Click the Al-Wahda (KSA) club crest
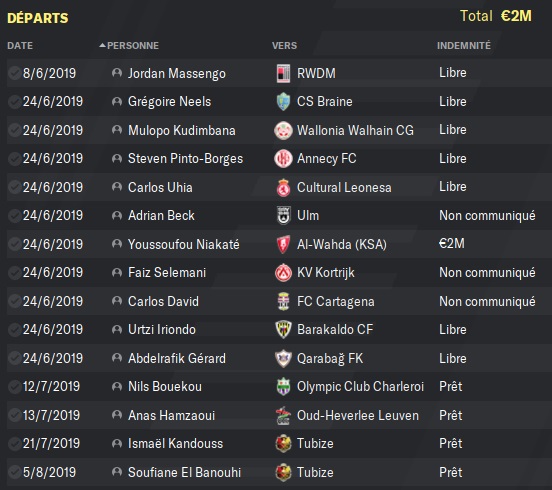The width and height of the screenshot is (552, 490). pos(283,244)
